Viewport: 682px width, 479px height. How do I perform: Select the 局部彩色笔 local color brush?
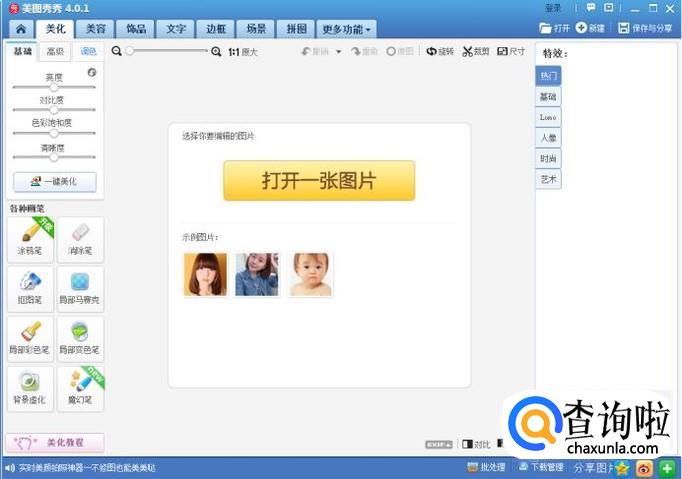tap(30, 339)
